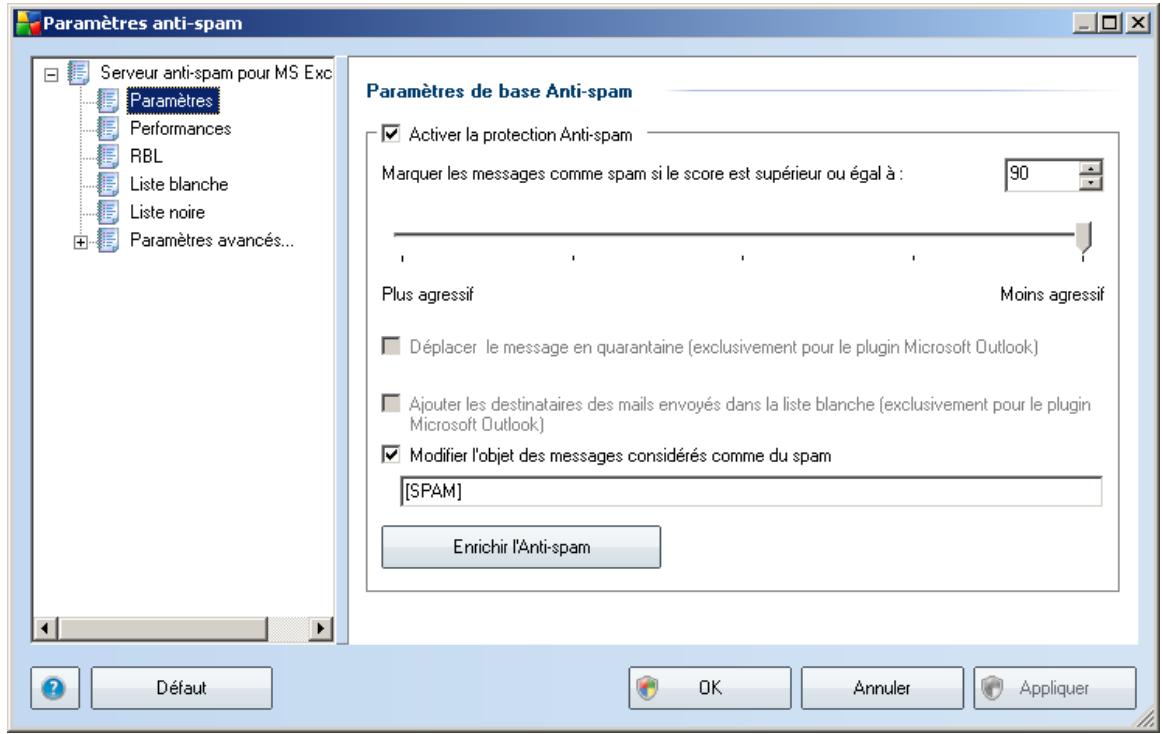Click the icon beside Paramètres avancés
Screen dimensions: 1162x734
click(x=108, y=240)
